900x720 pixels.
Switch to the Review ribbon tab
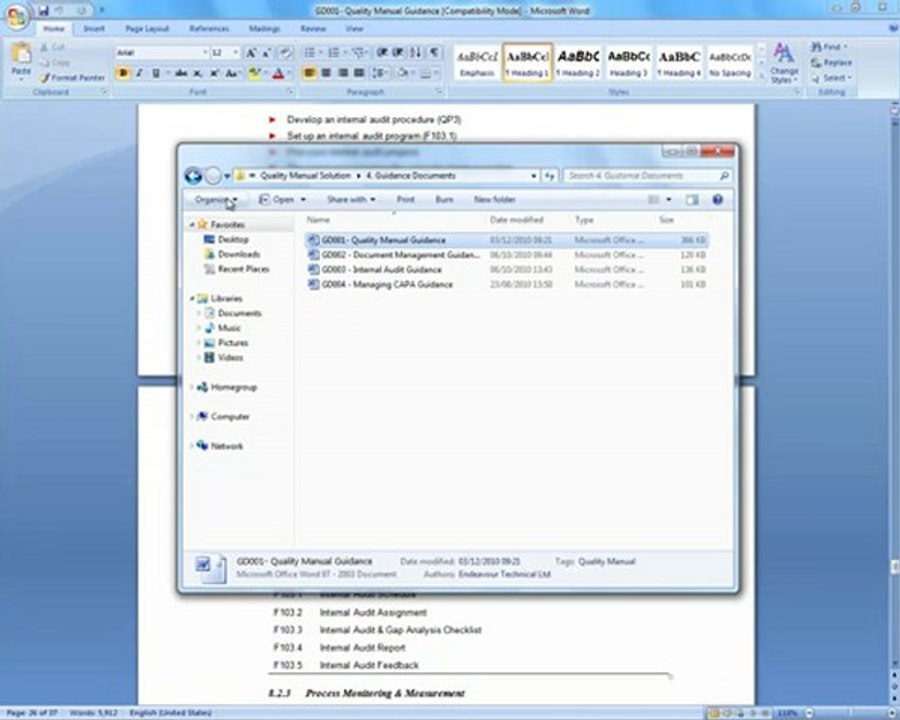point(313,28)
